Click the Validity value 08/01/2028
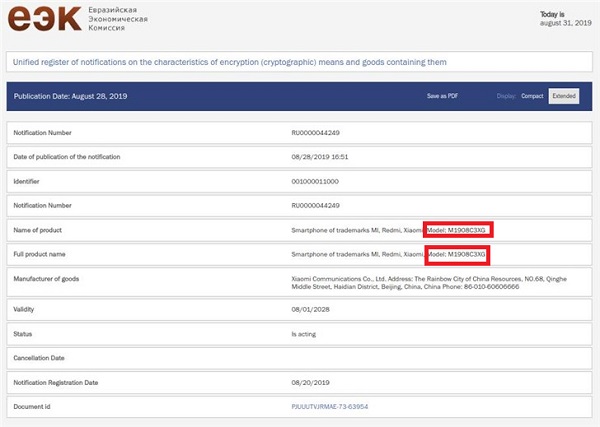Screen dimensions: 600x427 point(310,310)
